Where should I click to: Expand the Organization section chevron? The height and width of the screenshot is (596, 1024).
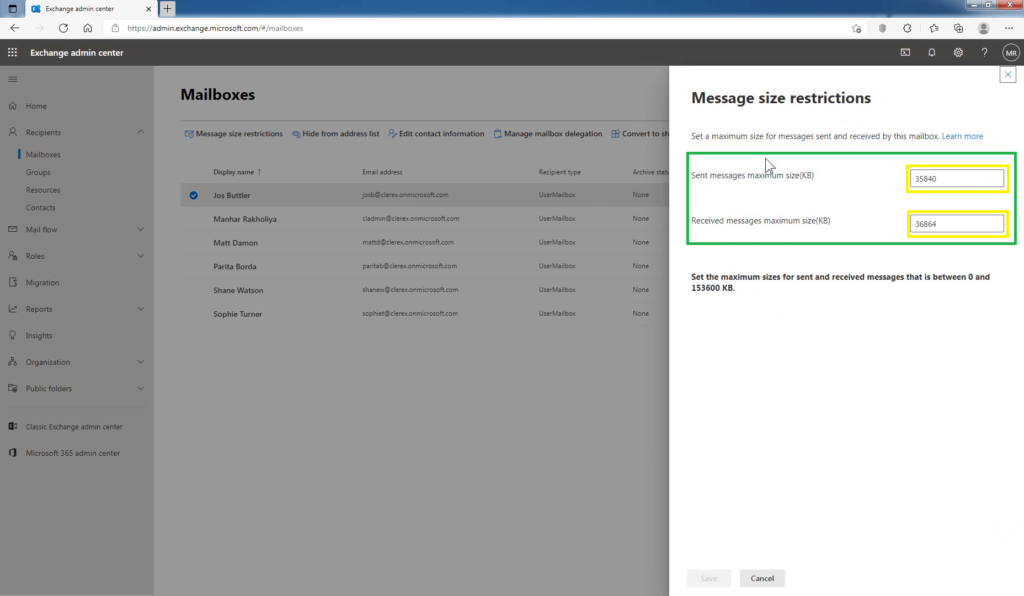[x=140, y=362]
